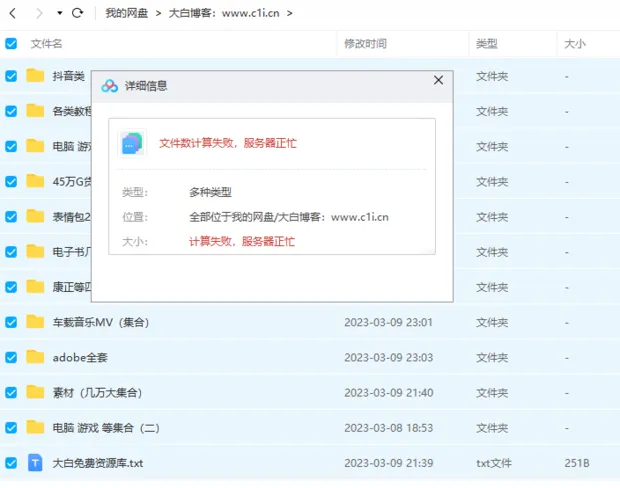Open the 素材（几万大集合） folder name
Image resolution: width=620 pixels, height=488 pixels.
(x=97, y=392)
